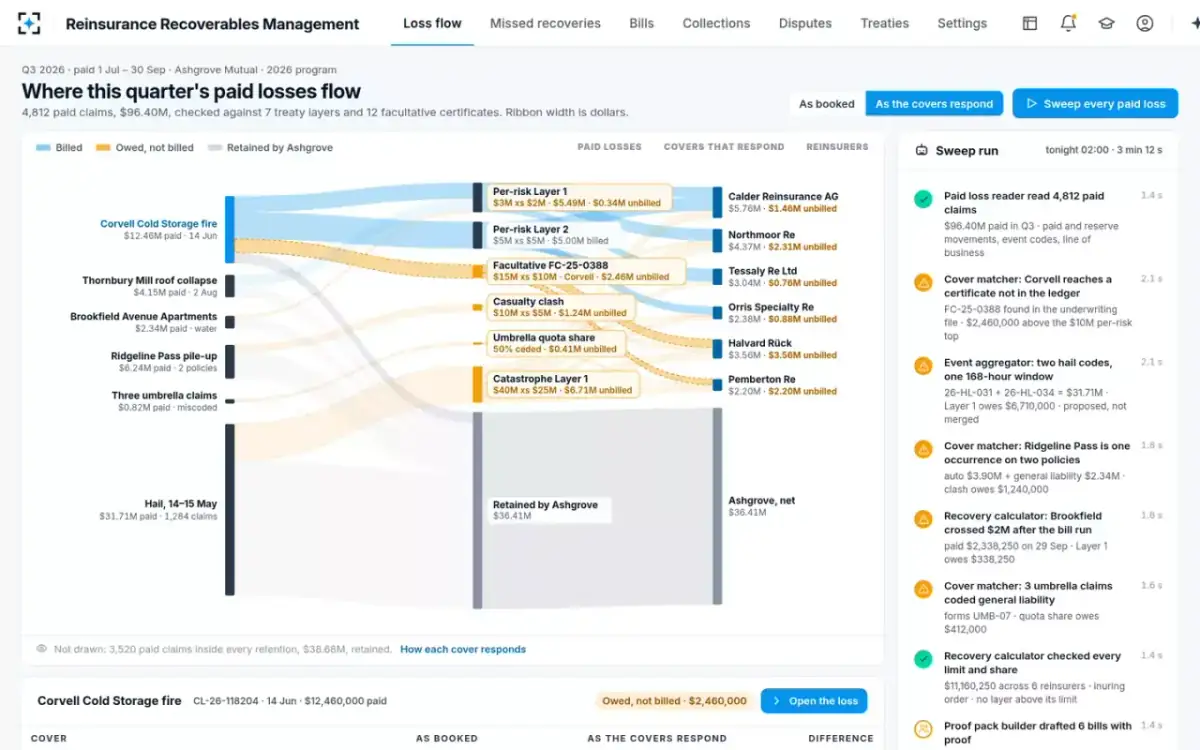Open How each cover responds link
This screenshot has width=1200, height=750.
point(463,649)
